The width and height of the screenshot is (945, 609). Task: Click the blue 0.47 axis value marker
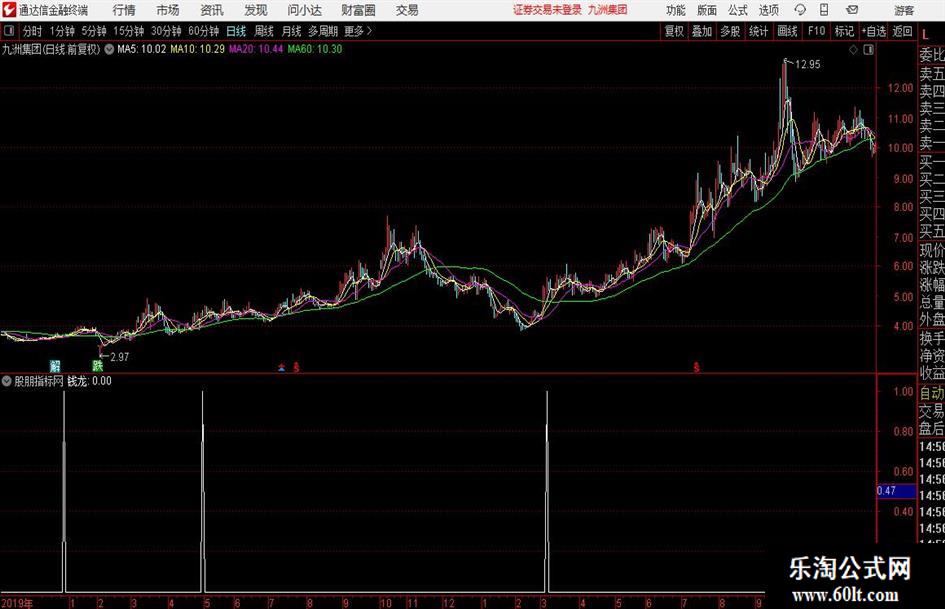[x=896, y=491]
